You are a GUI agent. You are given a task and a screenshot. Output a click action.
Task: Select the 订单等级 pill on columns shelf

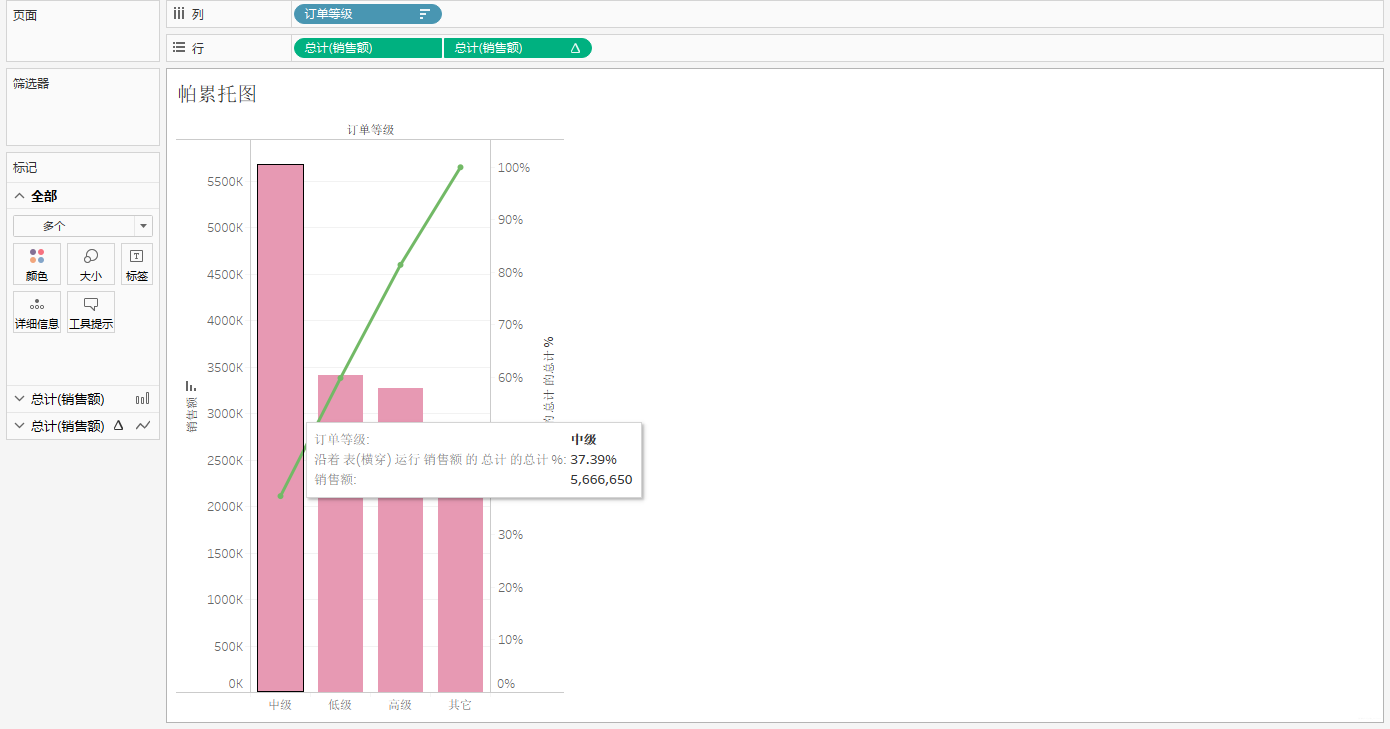367,14
